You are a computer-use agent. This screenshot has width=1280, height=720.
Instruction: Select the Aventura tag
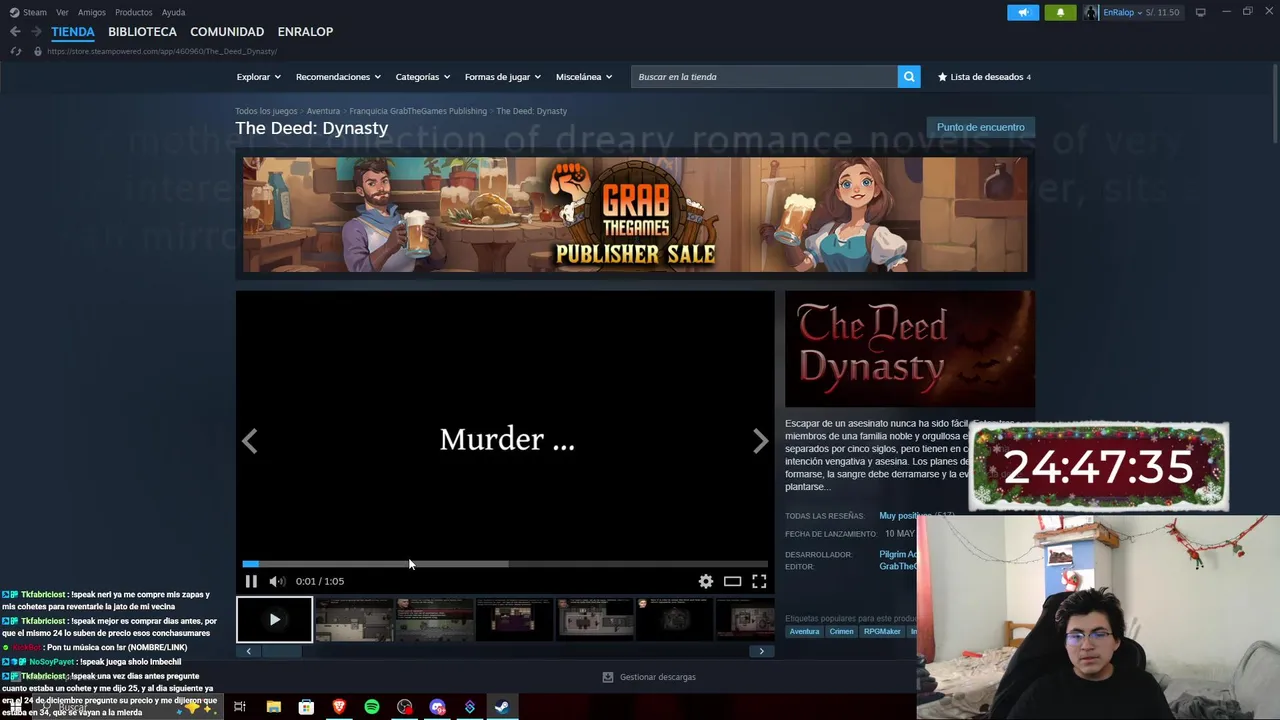pos(804,632)
